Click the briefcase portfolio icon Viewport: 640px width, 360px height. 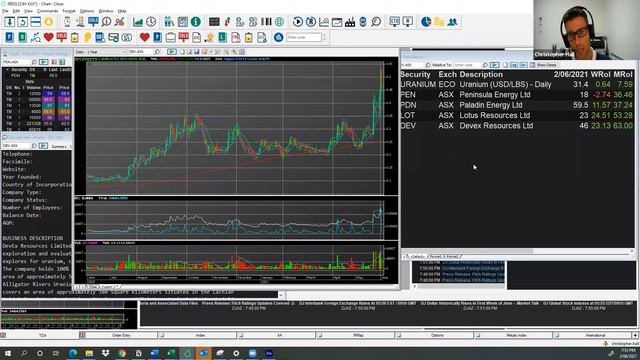pyautogui.click(x=171, y=38)
